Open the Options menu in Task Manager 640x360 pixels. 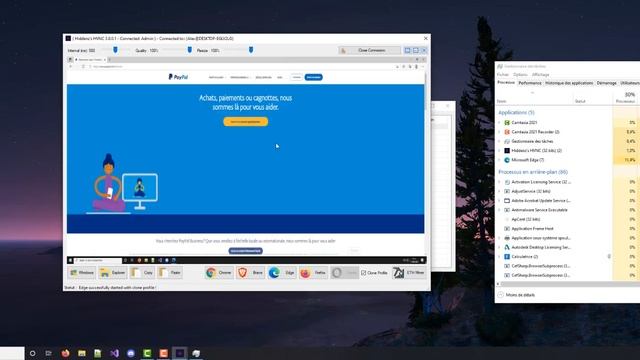pyautogui.click(x=520, y=75)
